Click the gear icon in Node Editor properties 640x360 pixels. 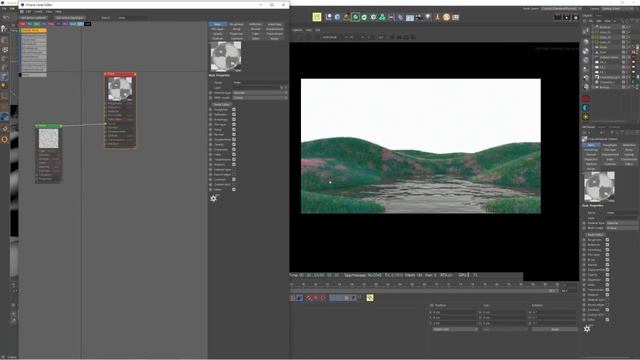tap(213, 198)
